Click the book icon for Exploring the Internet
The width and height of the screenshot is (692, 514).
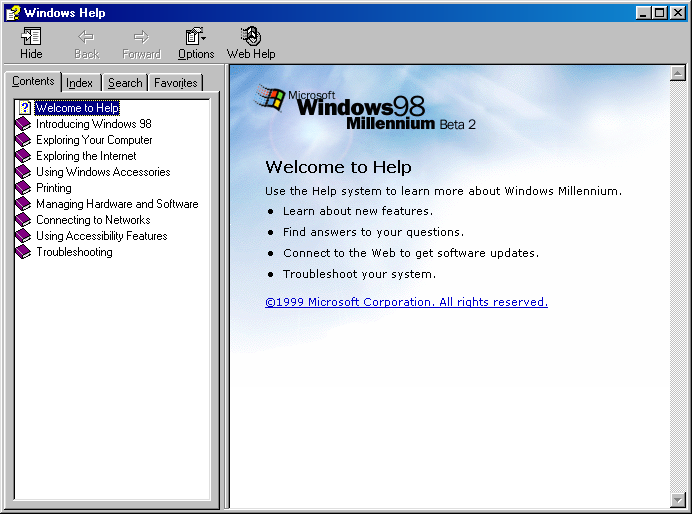(23, 156)
